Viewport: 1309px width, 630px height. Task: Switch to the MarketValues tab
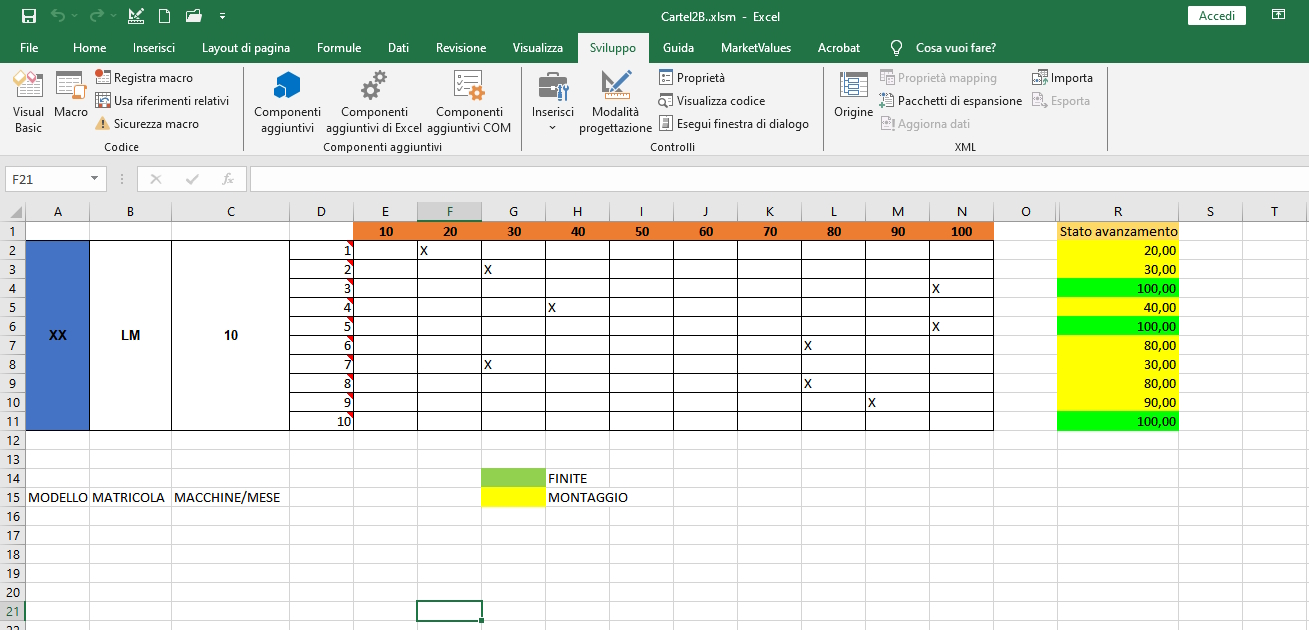[756, 48]
